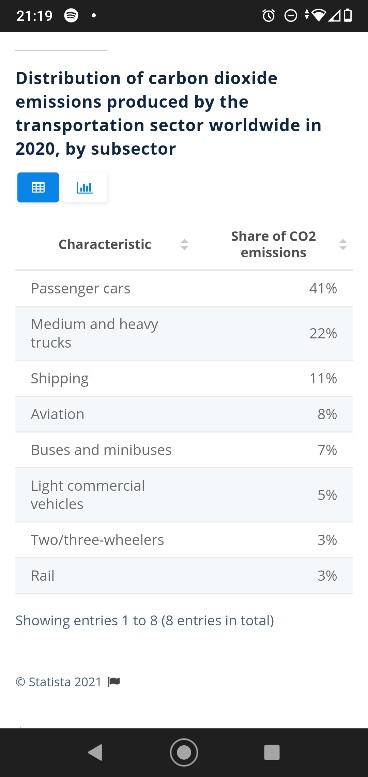Tap the Wi-Fi signal status icon

tap(317, 16)
